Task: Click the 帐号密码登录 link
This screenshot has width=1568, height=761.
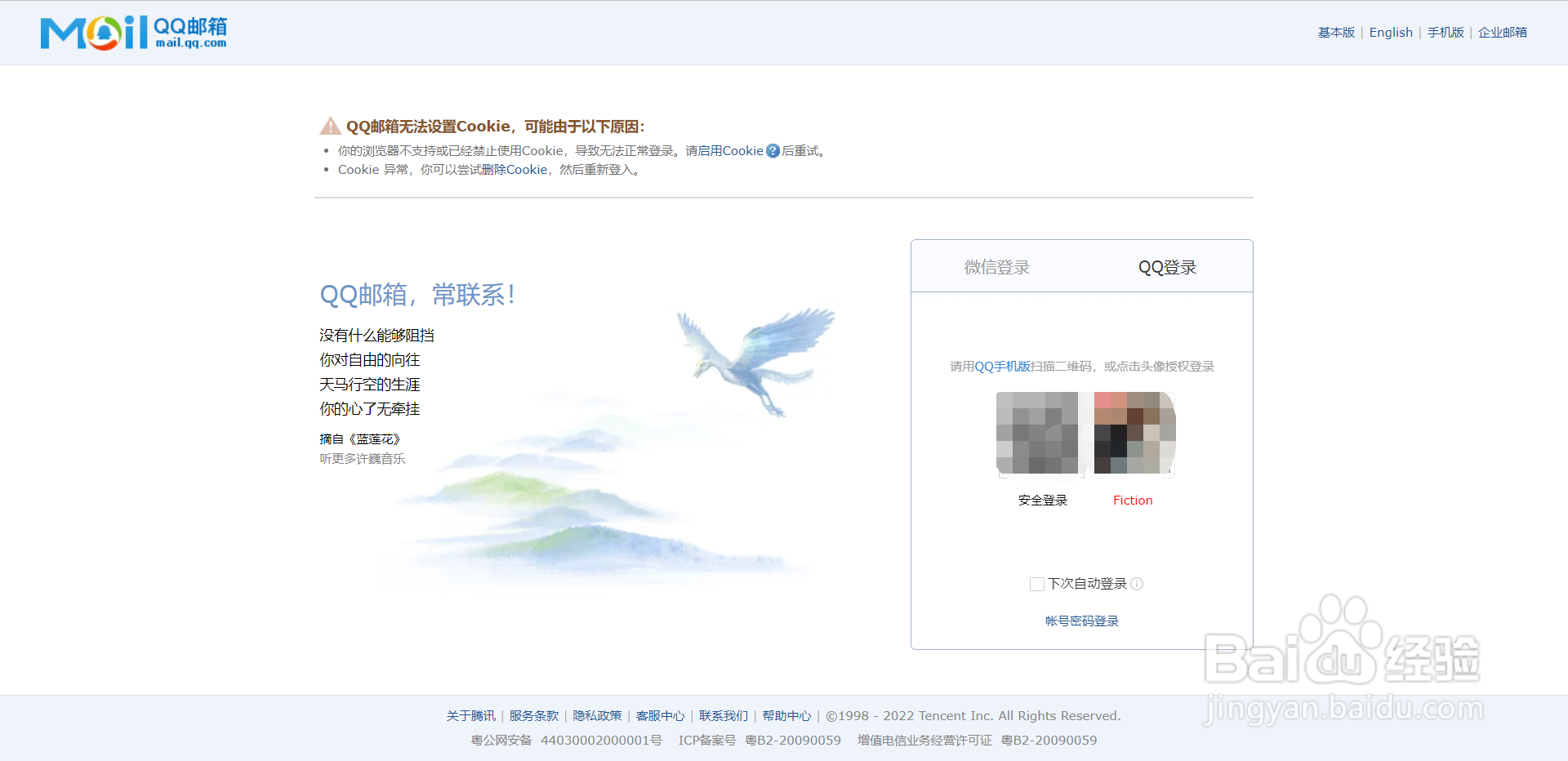Action: (1082, 621)
